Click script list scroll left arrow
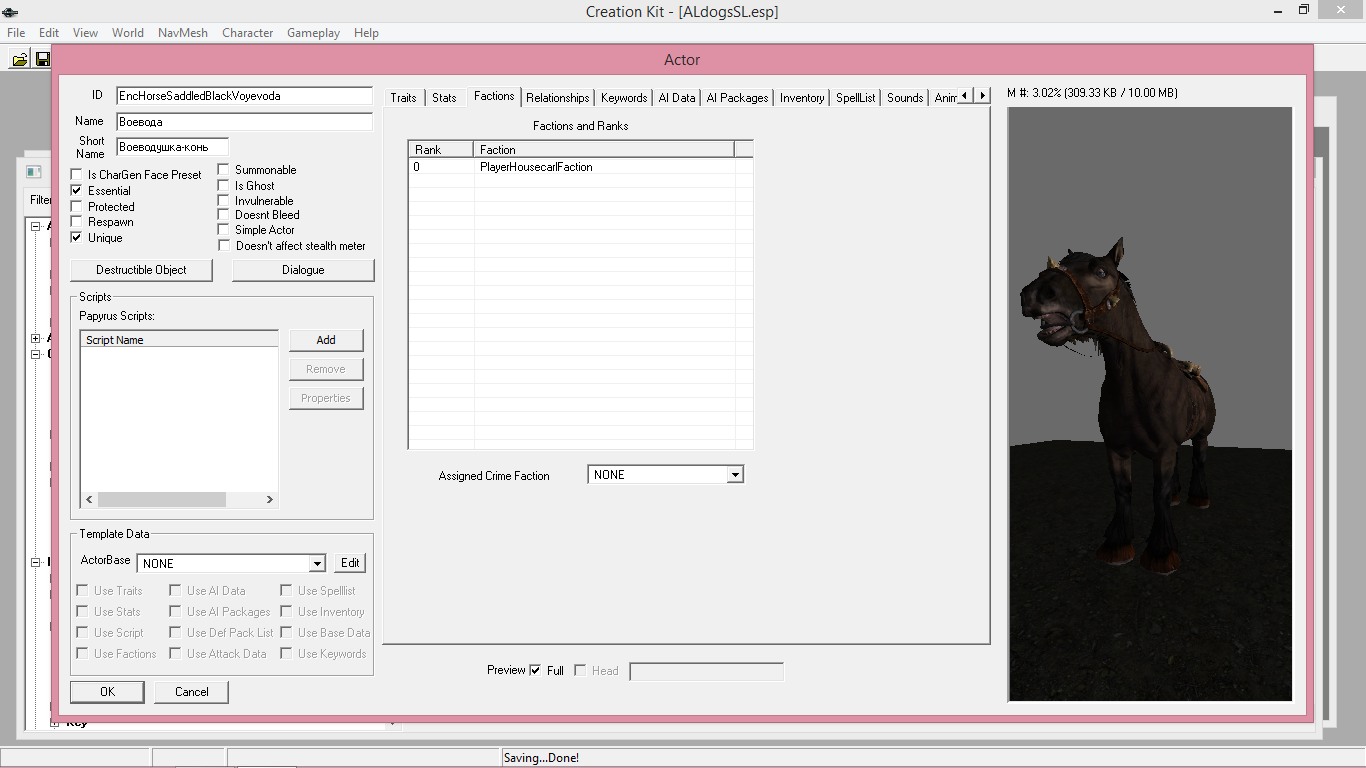This screenshot has width=1366, height=768. [89, 499]
